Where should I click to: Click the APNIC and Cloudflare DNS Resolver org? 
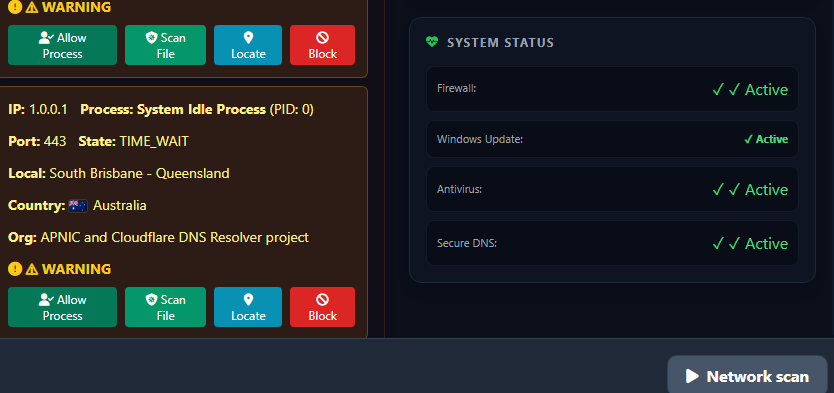click(174, 238)
